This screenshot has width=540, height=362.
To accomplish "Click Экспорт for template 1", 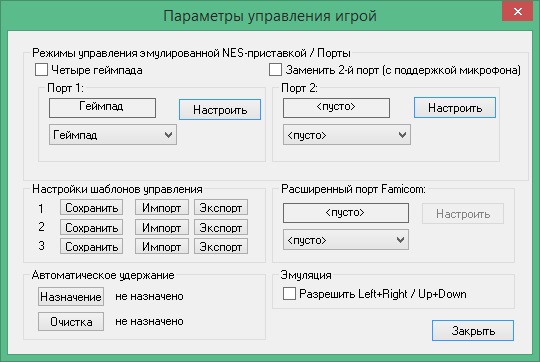I will [x=221, y=208].
